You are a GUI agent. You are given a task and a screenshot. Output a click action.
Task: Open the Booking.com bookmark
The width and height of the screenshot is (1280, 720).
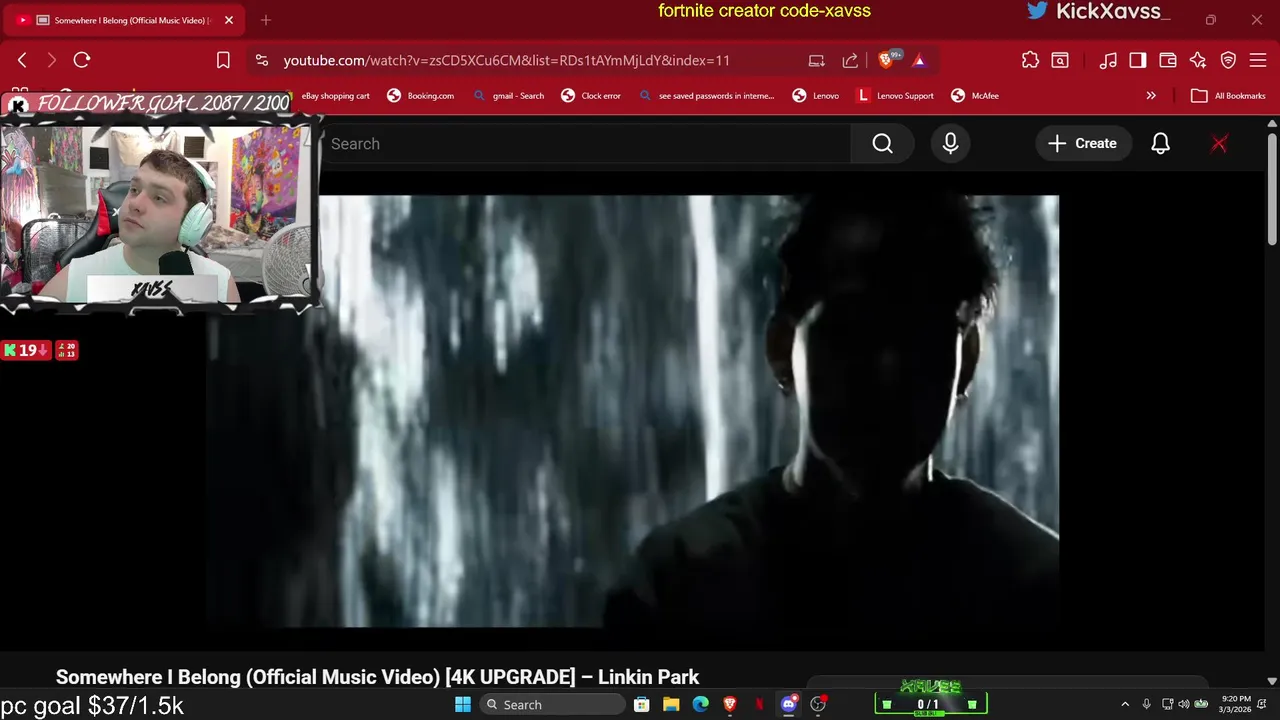click(x=421, y=96)
